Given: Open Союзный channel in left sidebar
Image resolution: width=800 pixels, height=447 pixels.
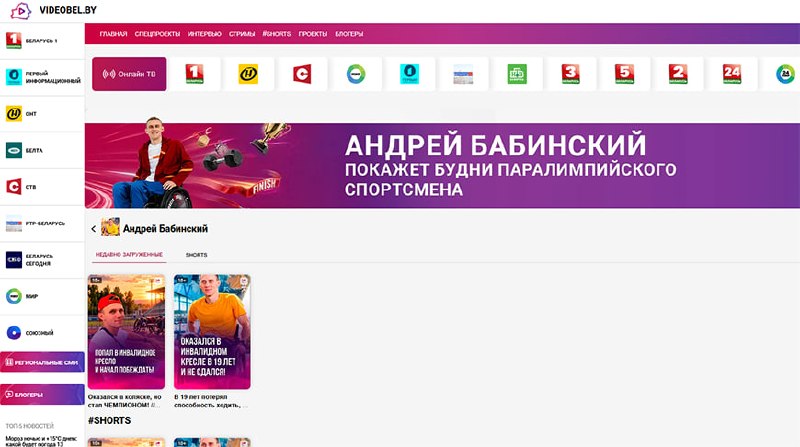Looking at the screenshot, I should pyautogui.click(x=42, y=333).
